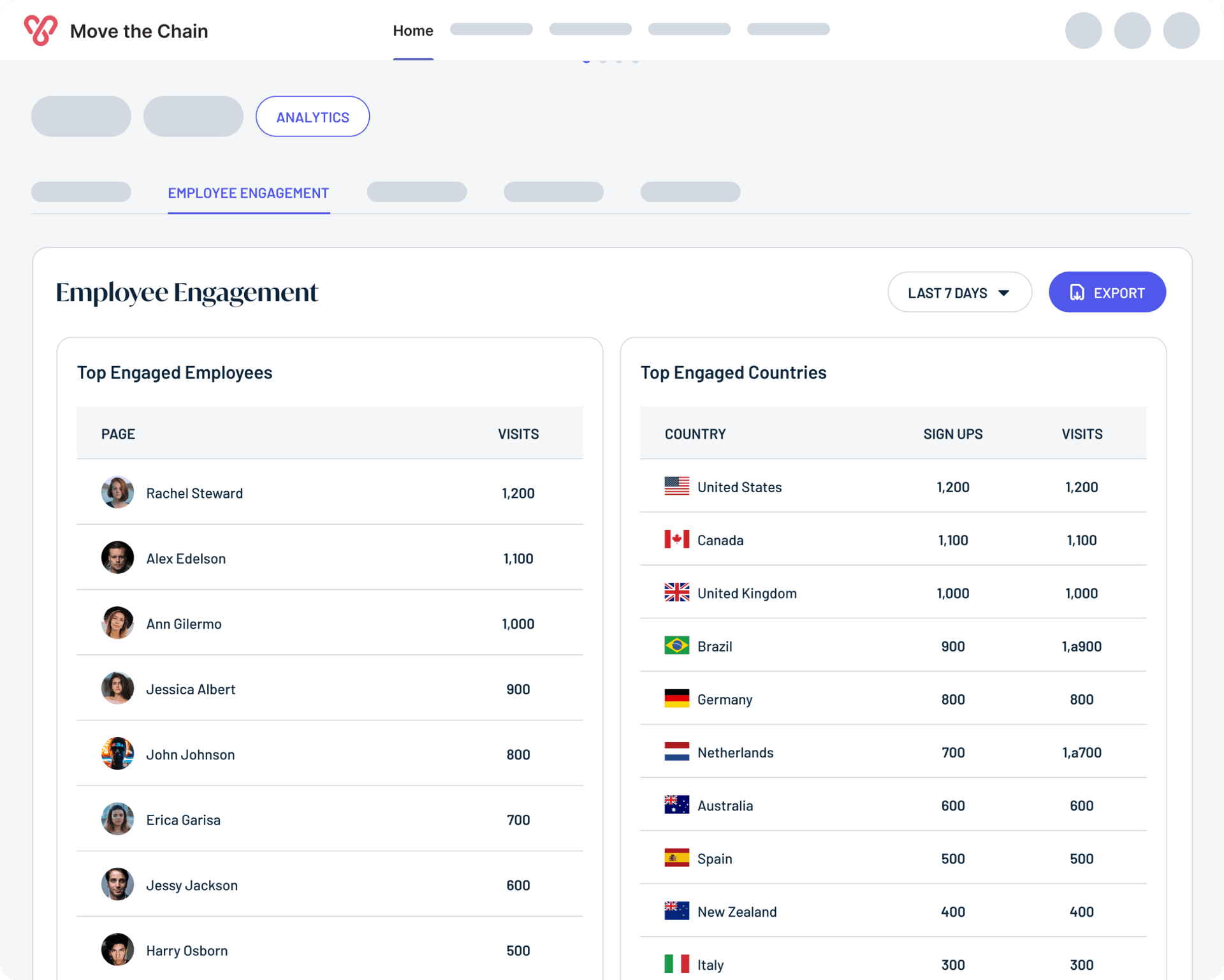
Task: Click the SIGN UPS column header
Action: point(952,434)
